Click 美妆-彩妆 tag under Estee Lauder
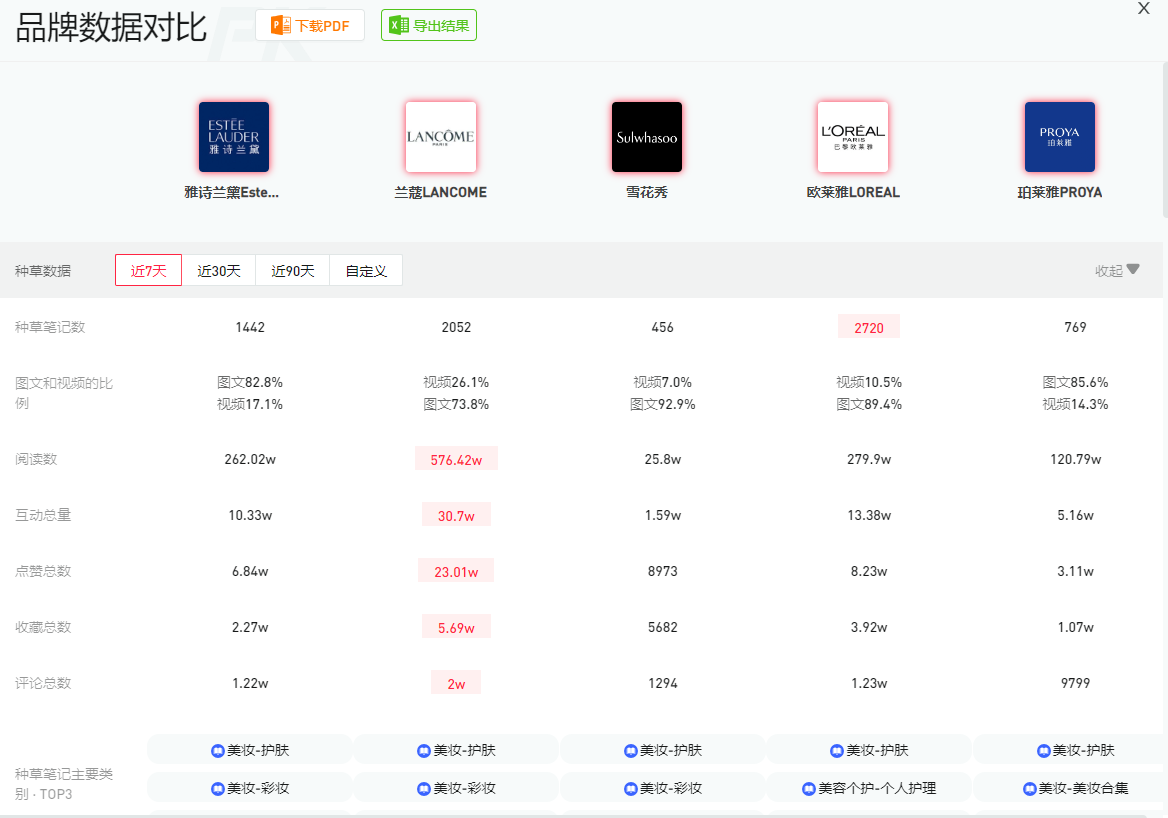Image resolution: width=1168 pixels, height=818 pixels. (x=250, y=788)
